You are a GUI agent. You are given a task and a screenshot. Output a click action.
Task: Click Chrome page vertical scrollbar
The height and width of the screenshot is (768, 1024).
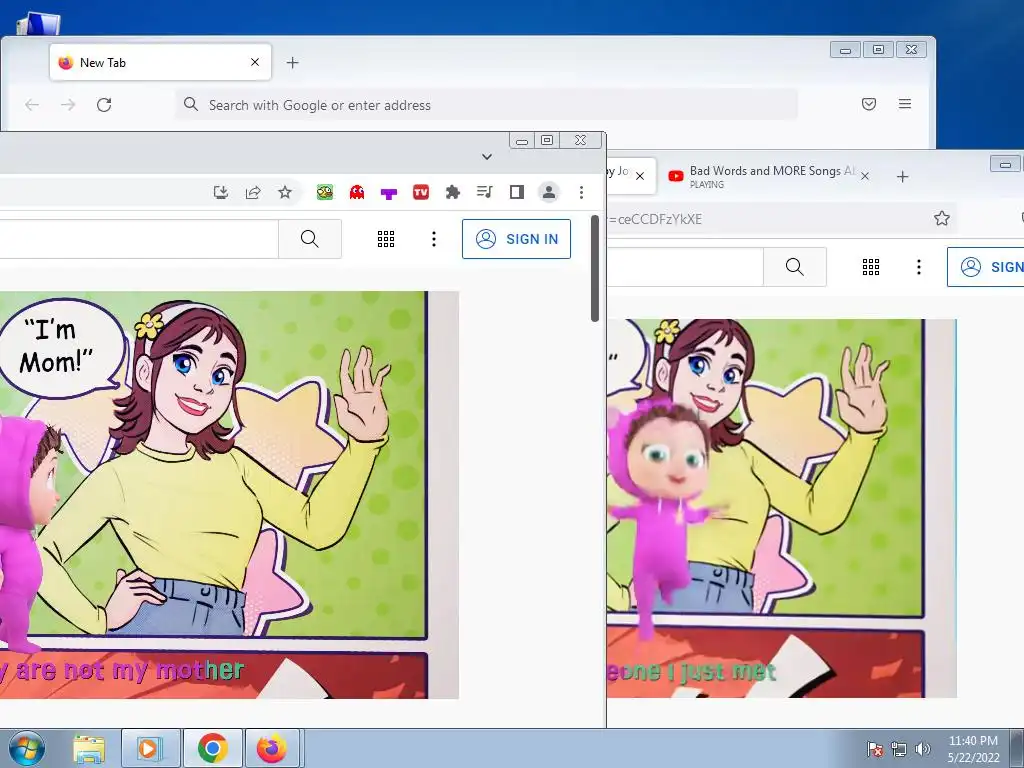click(594, 268)
